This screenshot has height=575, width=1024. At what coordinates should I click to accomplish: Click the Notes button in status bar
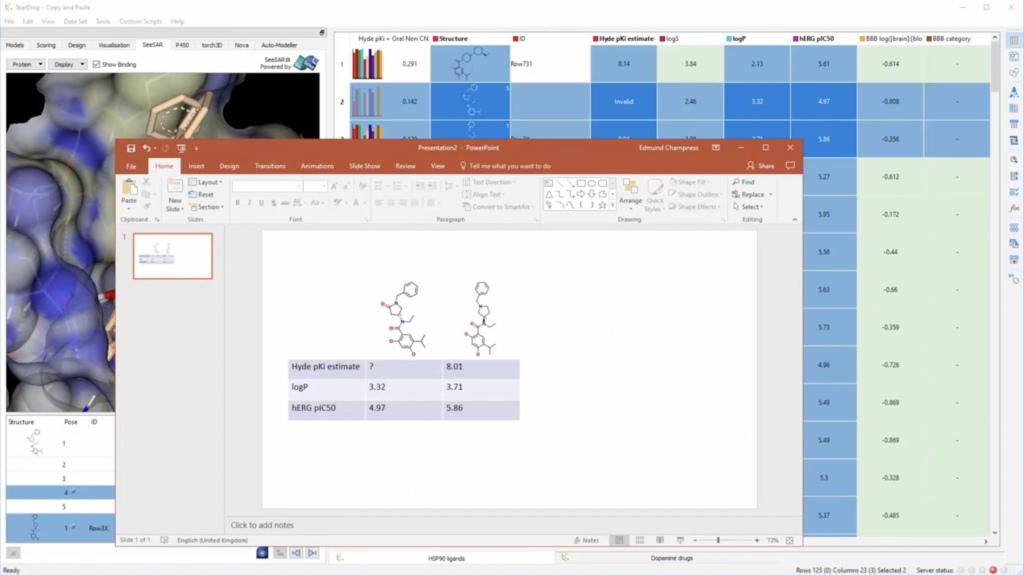[x=587, y=540]
